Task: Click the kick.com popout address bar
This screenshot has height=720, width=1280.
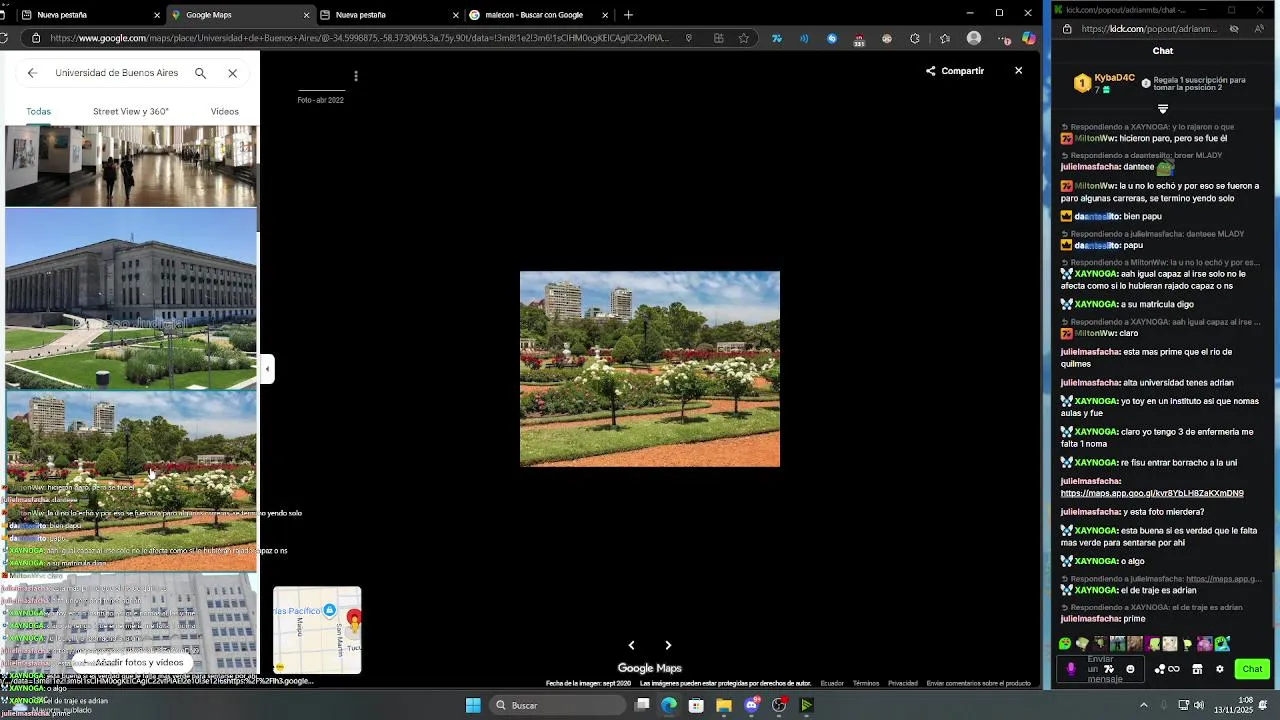Action: [x=1150, y=29]
